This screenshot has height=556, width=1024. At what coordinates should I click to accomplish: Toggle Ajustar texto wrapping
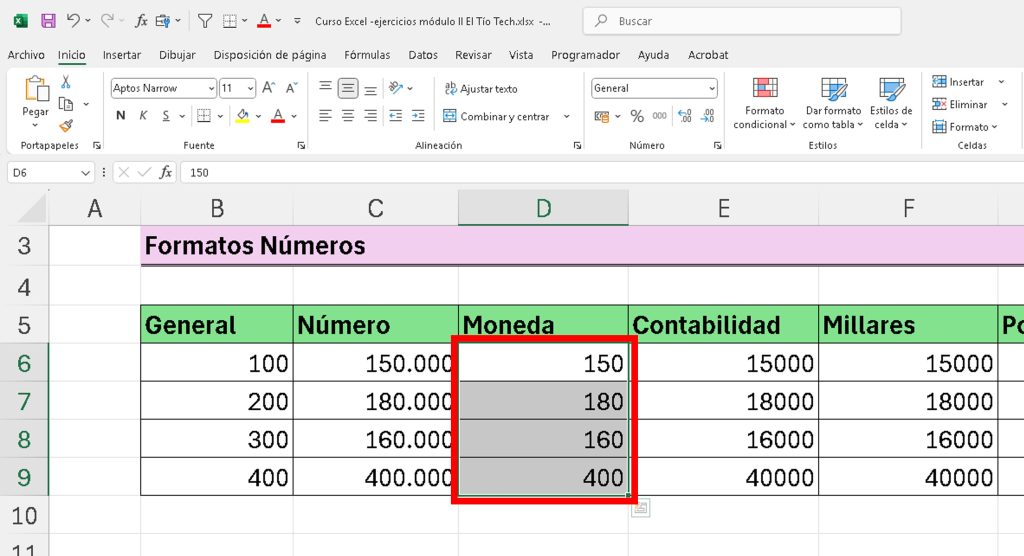coord(480,89)
